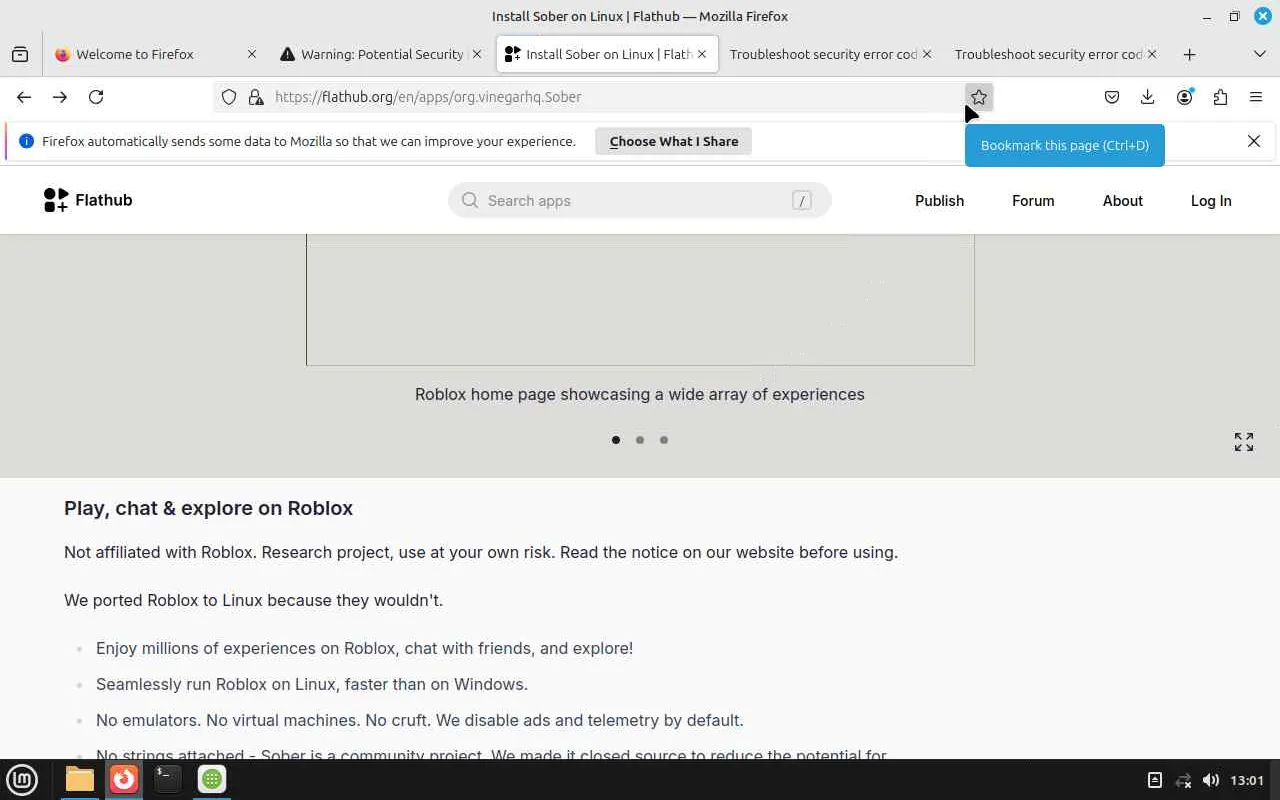1280x800 pixels.
Task: Launch the Terminal from the taskbar
Action: tap(168, 779)
